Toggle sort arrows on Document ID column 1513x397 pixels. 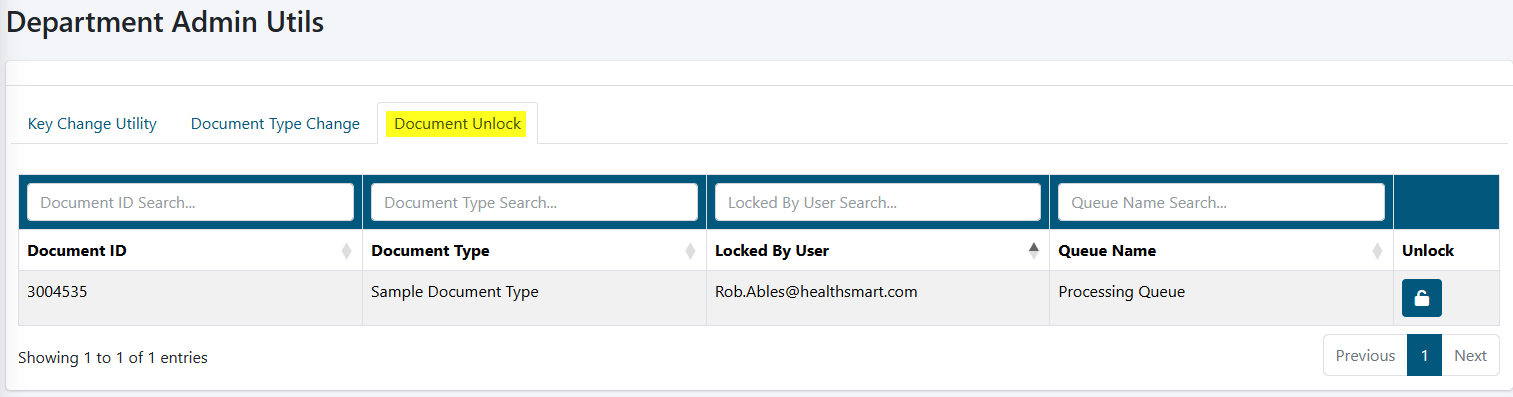point(346,251)
